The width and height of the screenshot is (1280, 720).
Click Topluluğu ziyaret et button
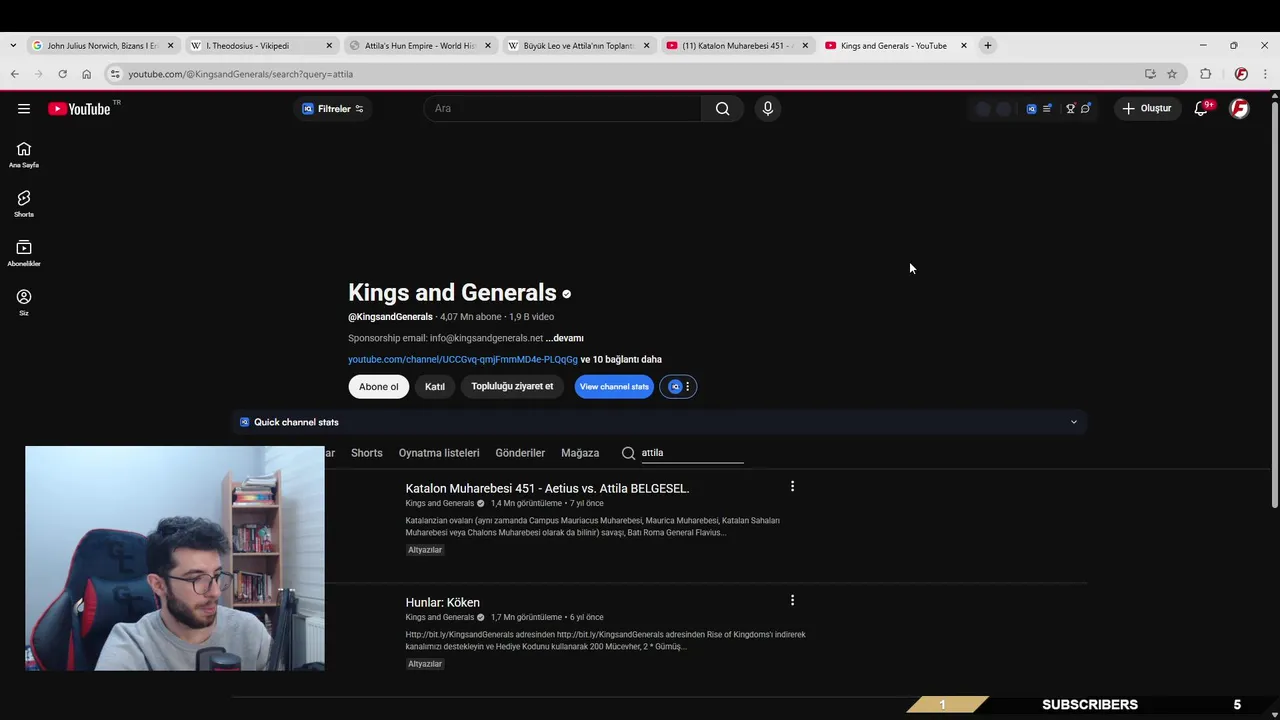click(512, 387)
